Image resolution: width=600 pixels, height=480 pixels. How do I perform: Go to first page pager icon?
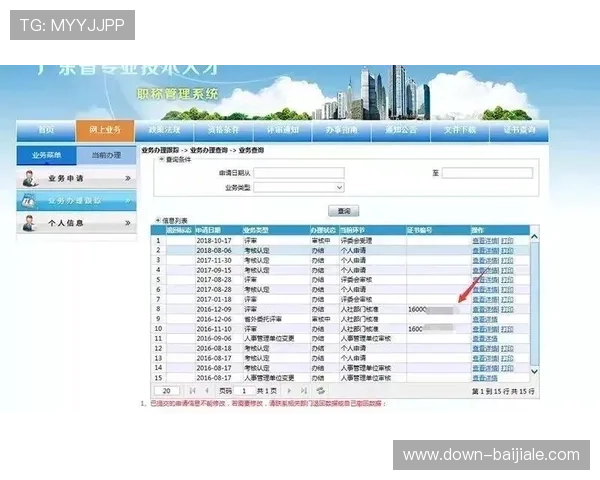click(x=192, y=391)
